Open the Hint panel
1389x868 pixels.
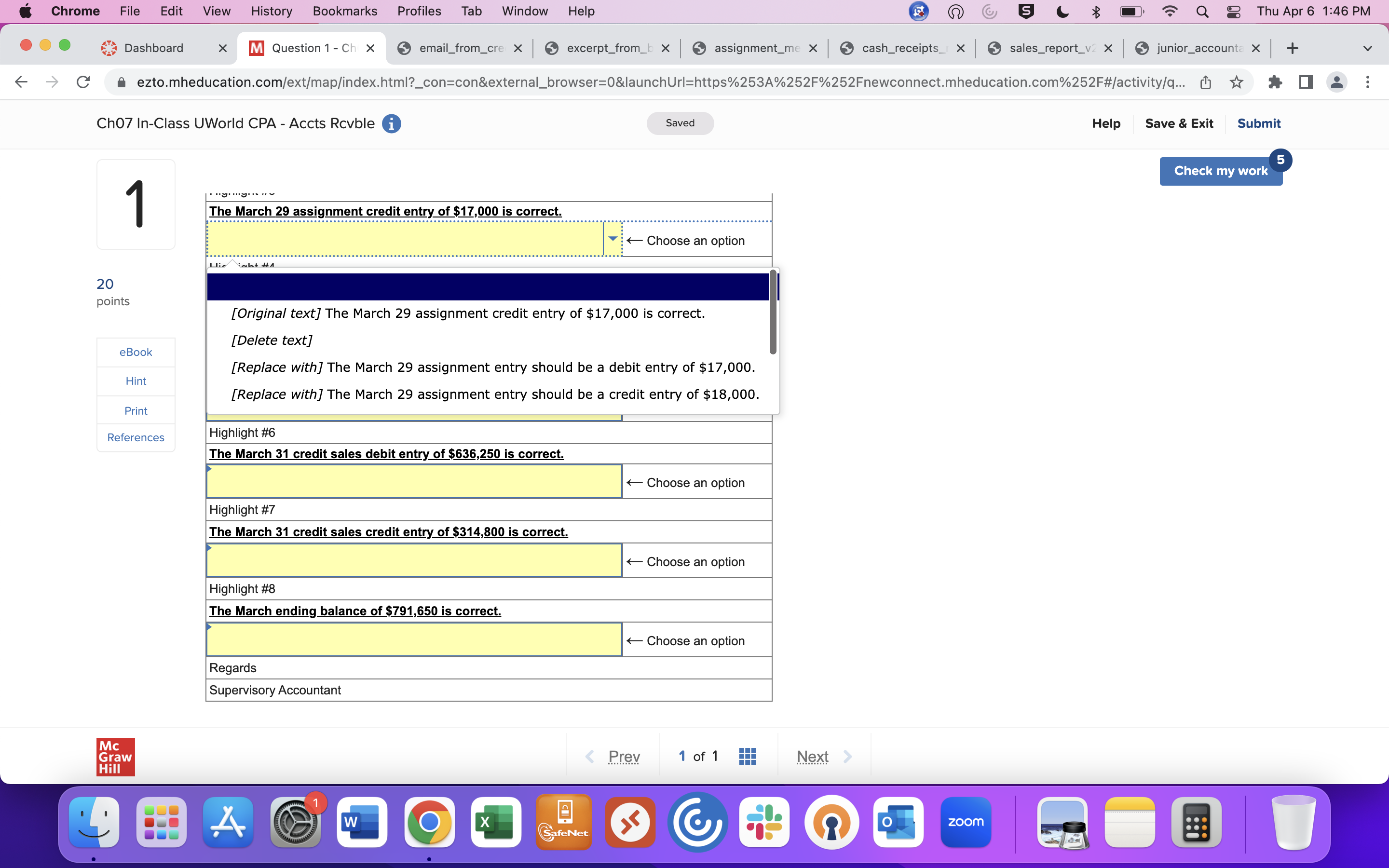pyautogui.click(x=136, y=380)
